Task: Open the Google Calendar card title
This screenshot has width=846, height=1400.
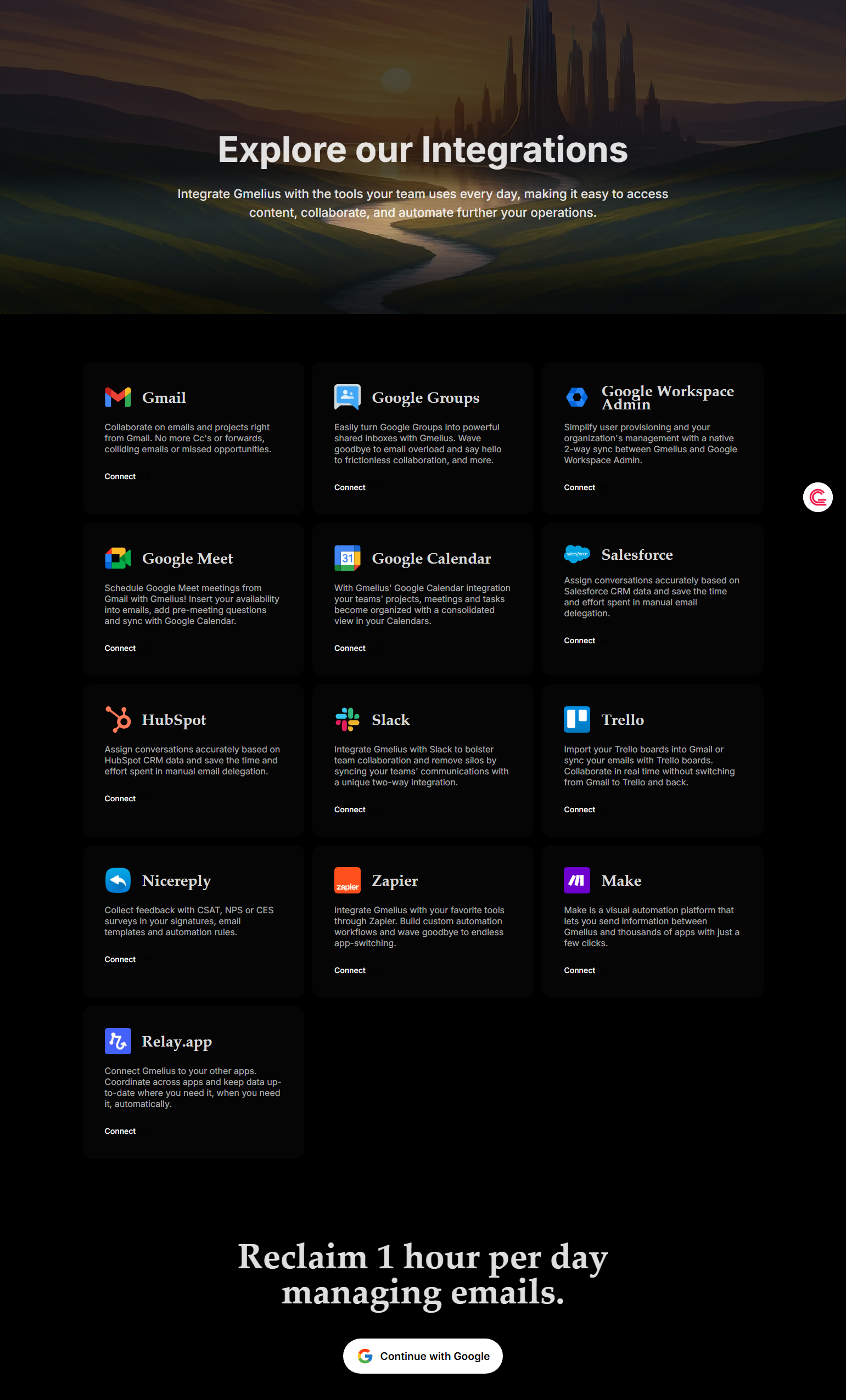Action: [x=431, y=559]
